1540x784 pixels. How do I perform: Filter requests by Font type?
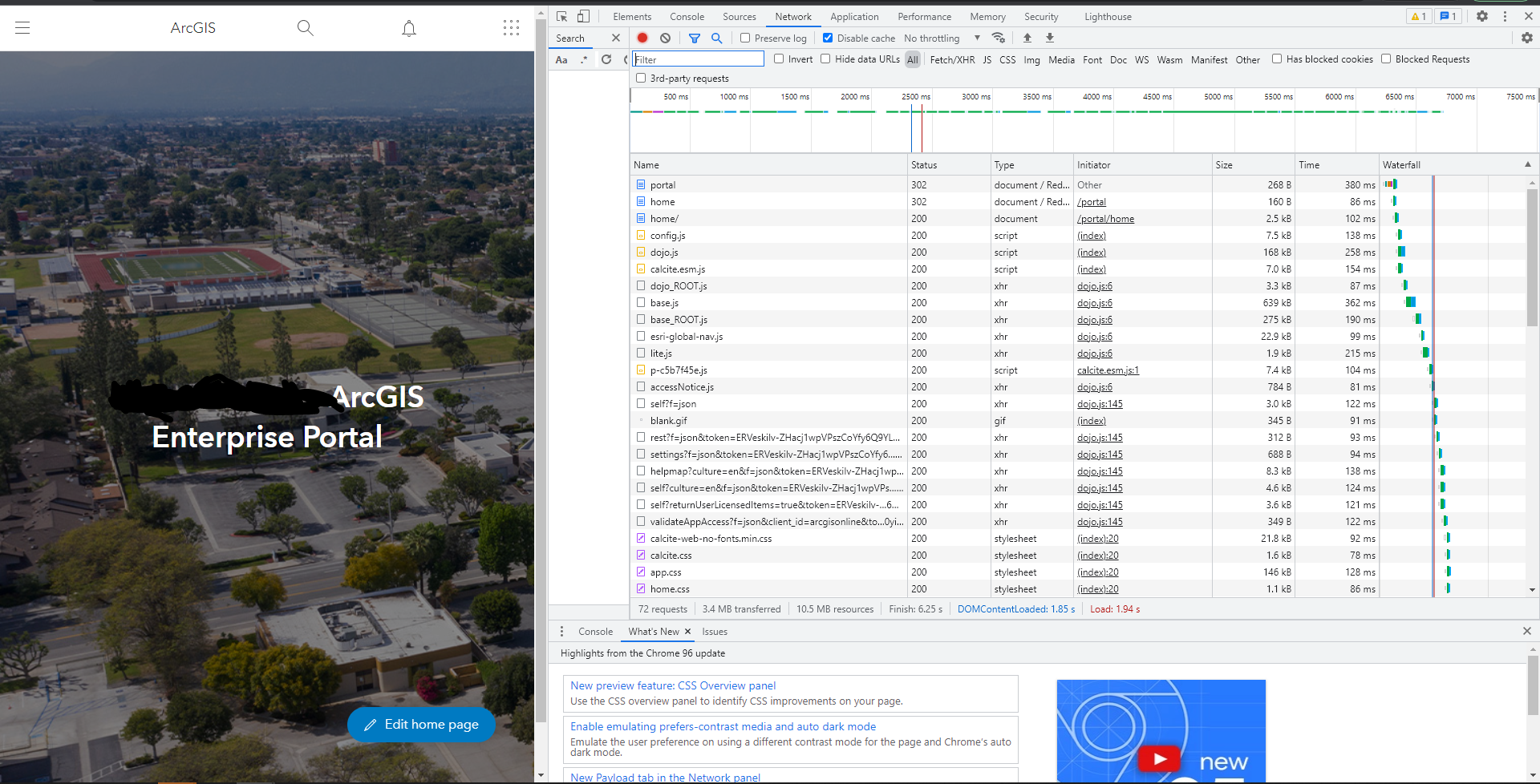[1092, 59]
